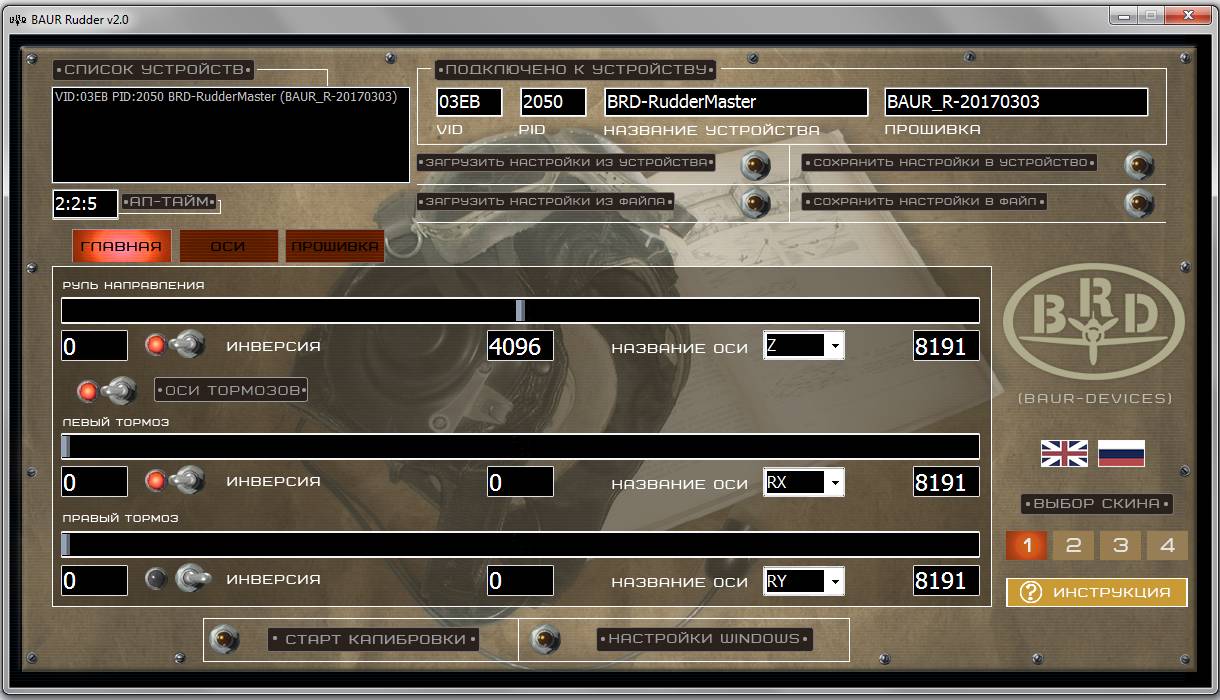Click the round button for Сохранить настройки в файл
This screenshot has height=700, width=1220.
point(1138,202)
